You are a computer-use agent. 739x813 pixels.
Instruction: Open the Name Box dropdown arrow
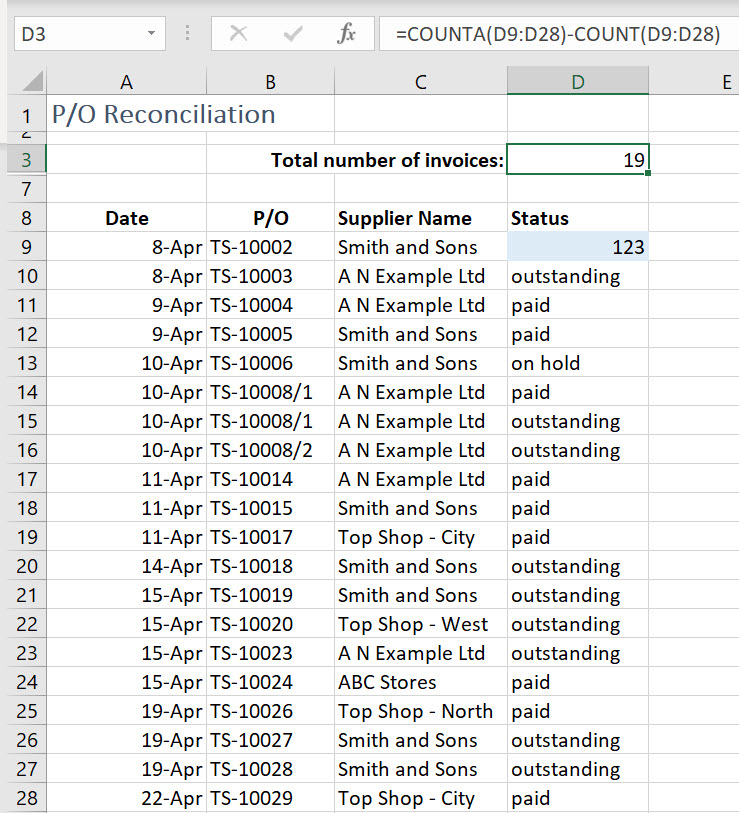(153, 33)
